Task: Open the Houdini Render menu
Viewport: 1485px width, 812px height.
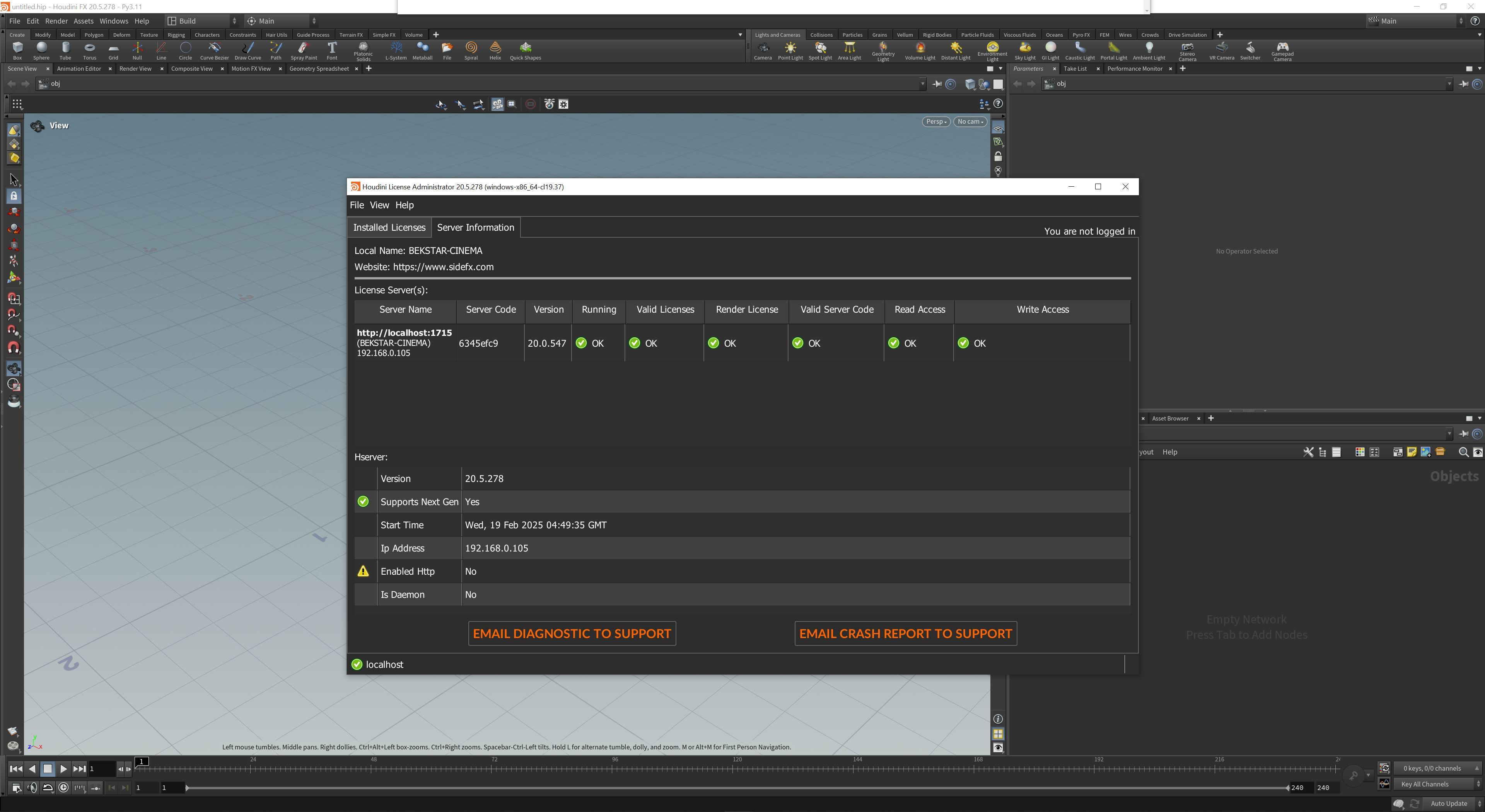Action: tap(56, 21)
